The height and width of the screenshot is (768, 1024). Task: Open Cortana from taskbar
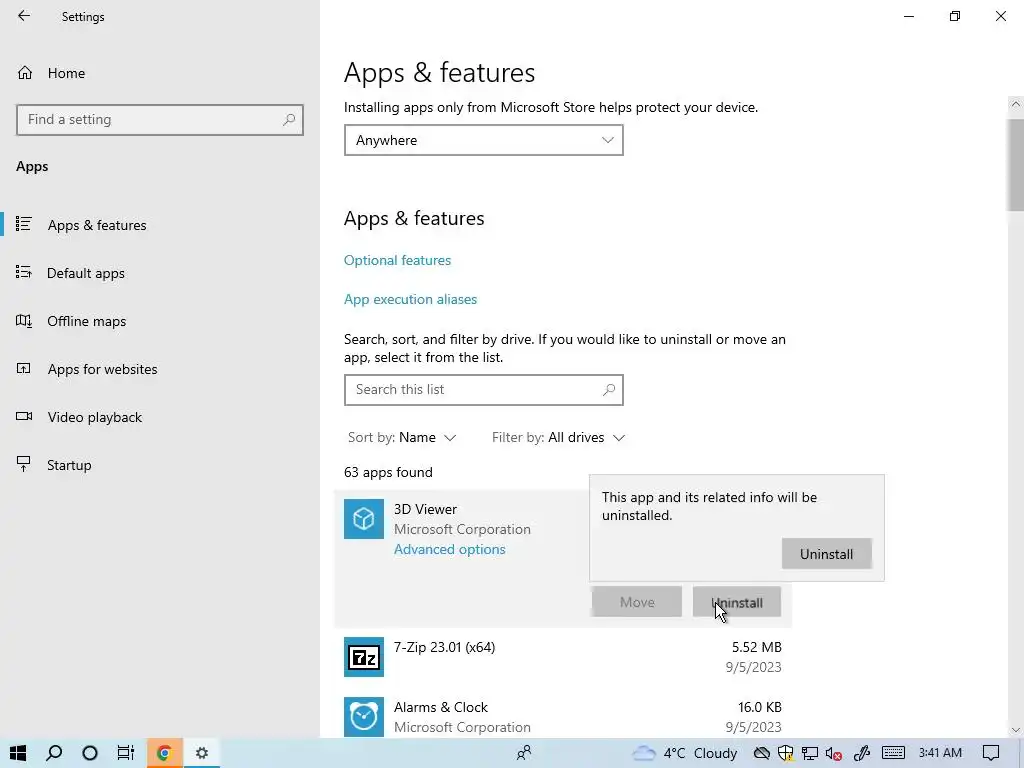click(x=90, y=753)
